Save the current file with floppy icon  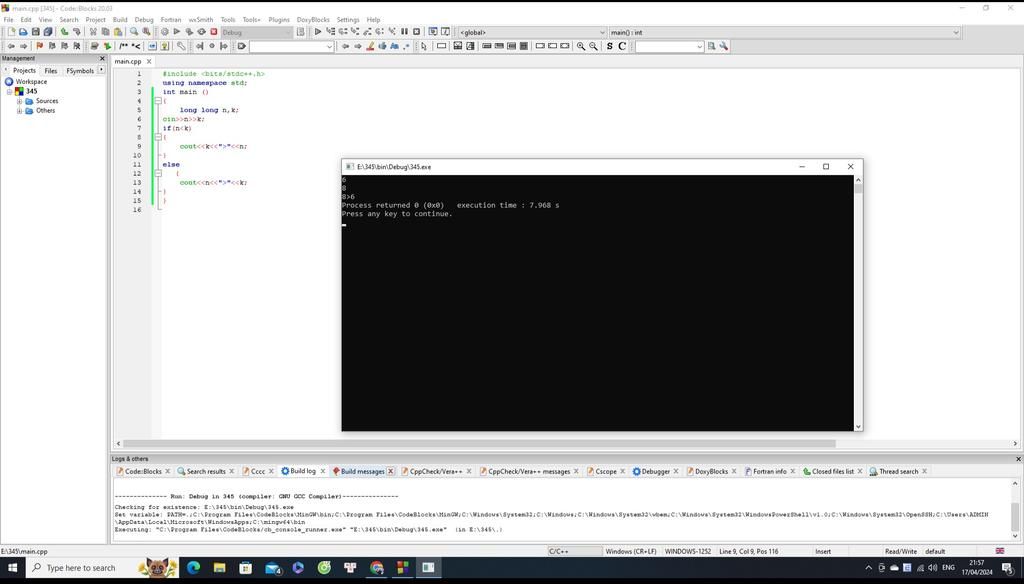tap(35, 31)
